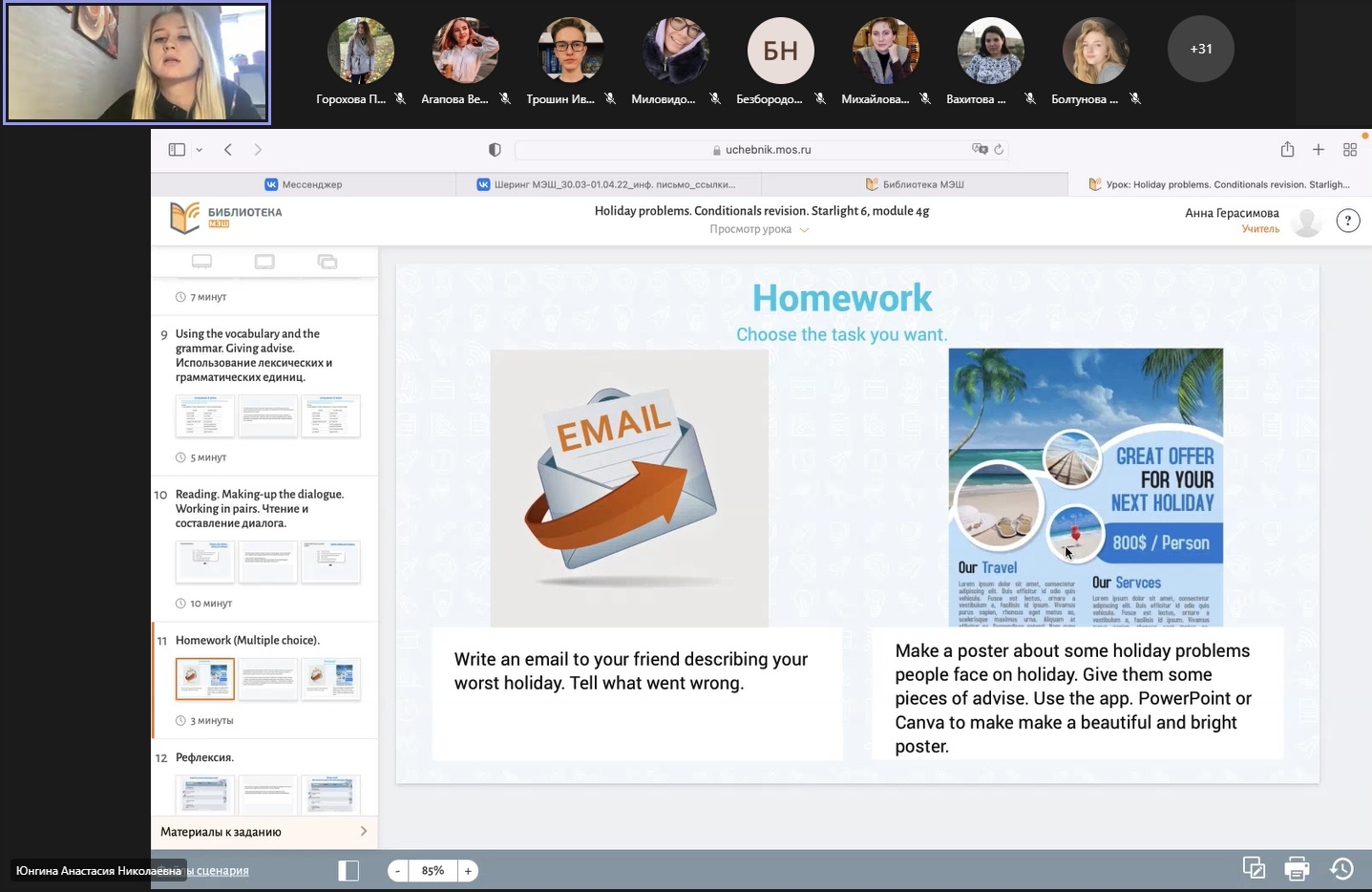This screenshot has height=892, width=1372.
Task: Switch to the Библиотека МЭШ tab
Action: click(x=915, y=184)
